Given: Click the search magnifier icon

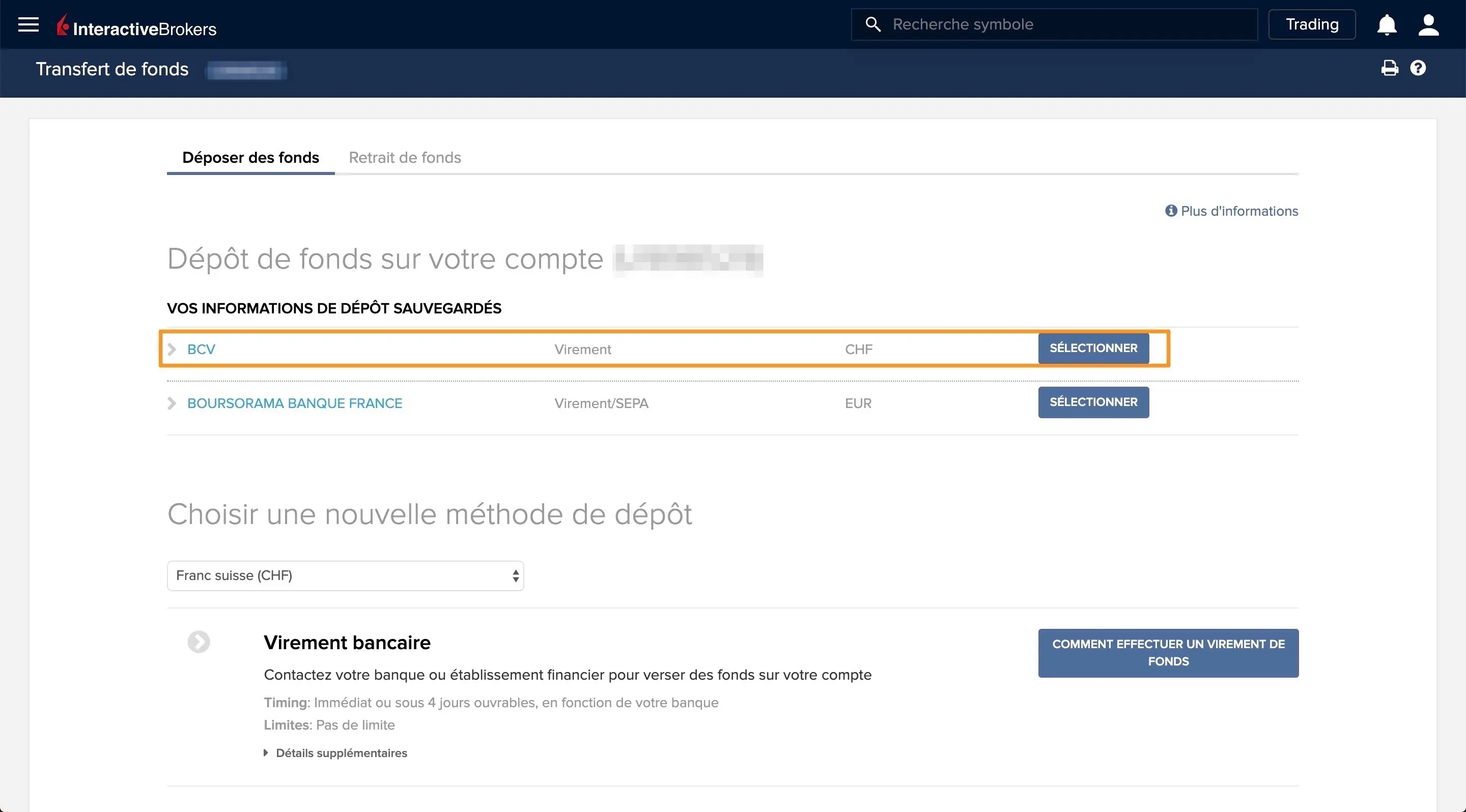Looking at the screenshot, I should (x=873, y=24).
